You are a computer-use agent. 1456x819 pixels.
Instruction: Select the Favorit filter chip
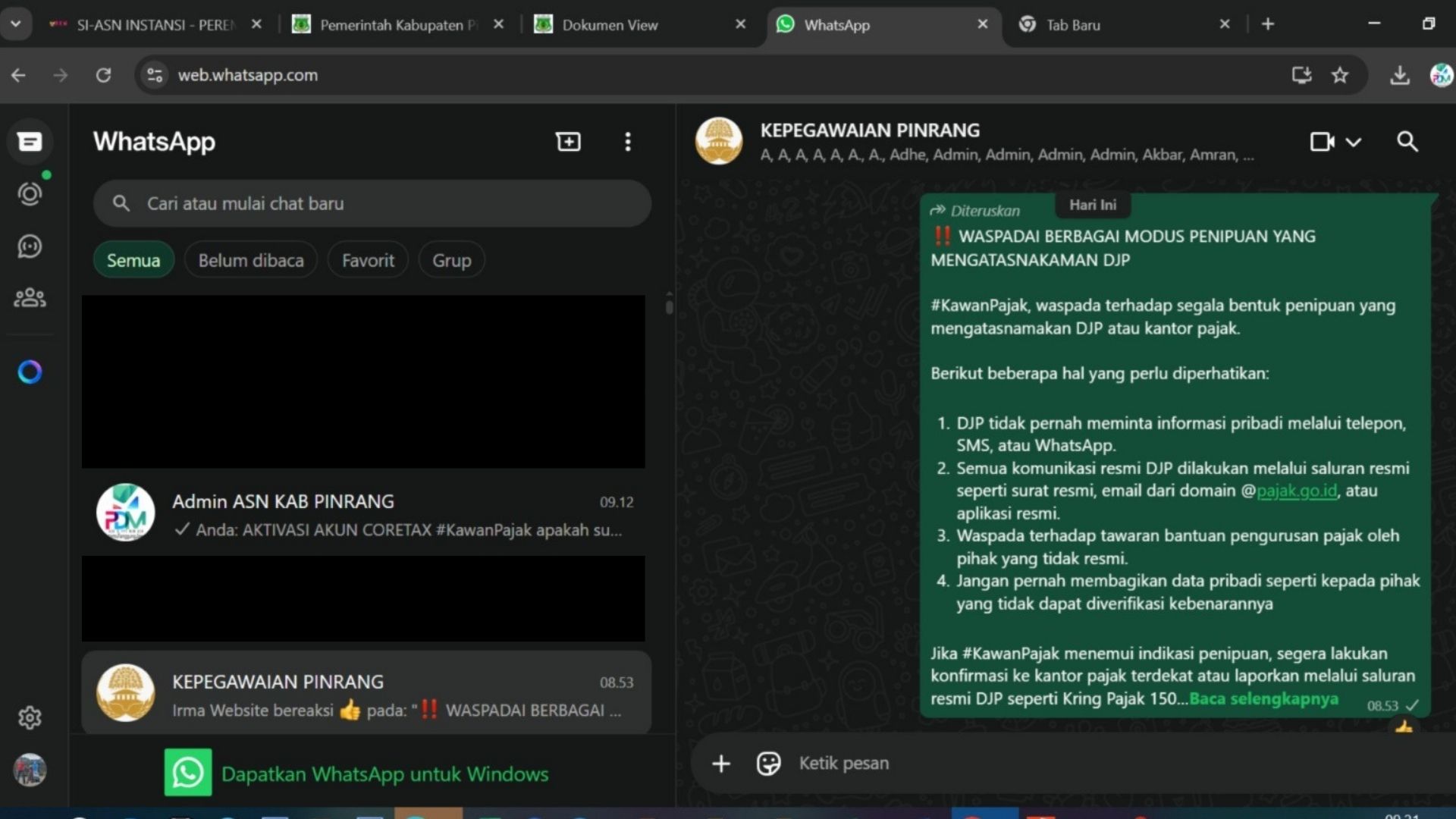tap(368, 260)
